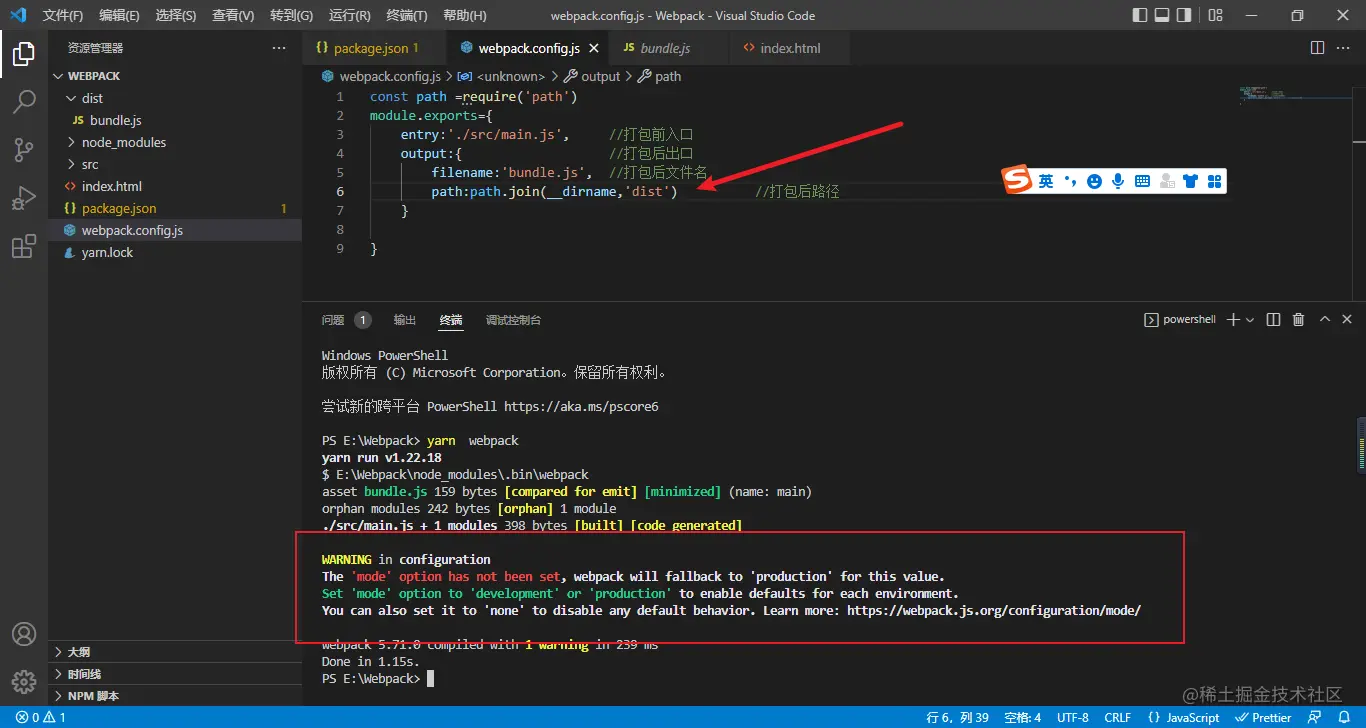Expand the src folder
Screen dimensions: 1366x728
point(175,164)
